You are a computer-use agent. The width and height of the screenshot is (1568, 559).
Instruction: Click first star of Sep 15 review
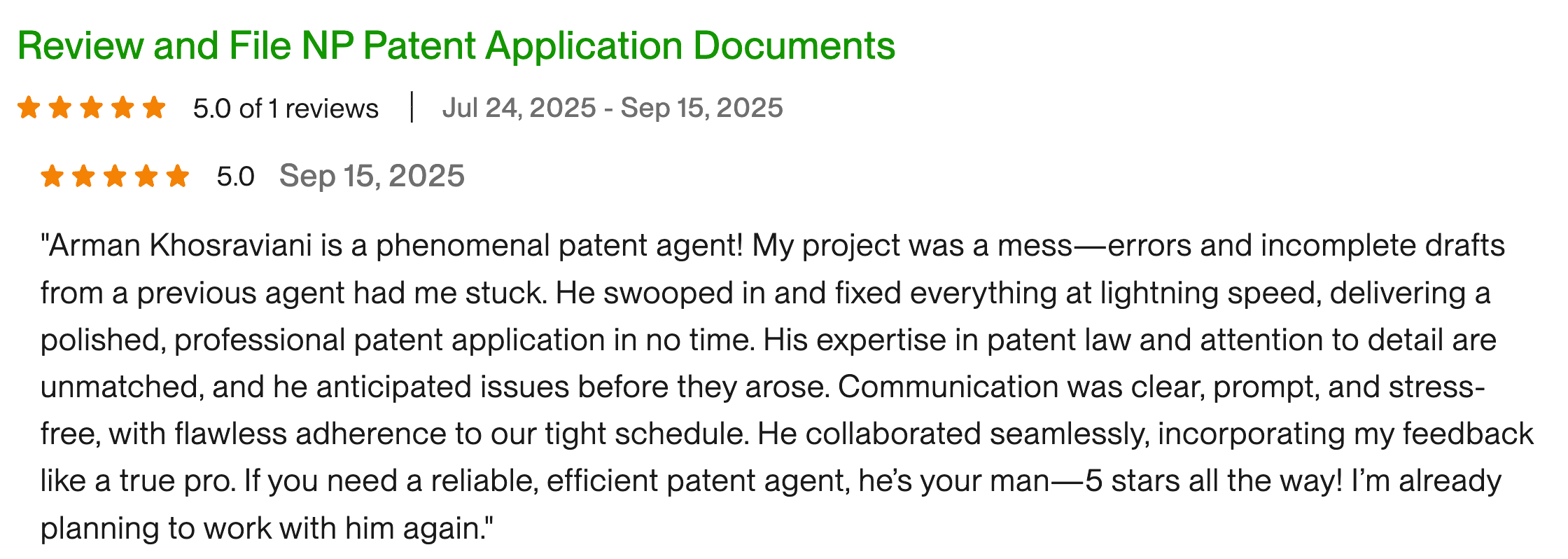(52, 176)
